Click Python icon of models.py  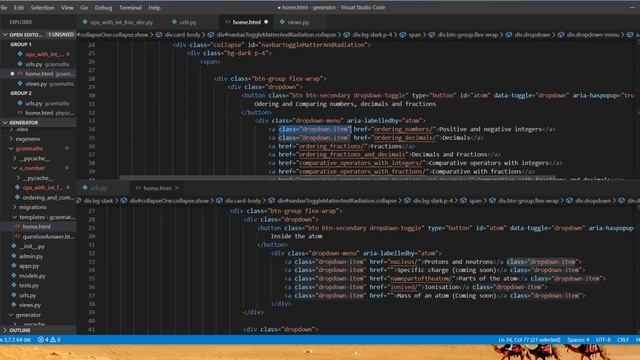tap(14, 276)
